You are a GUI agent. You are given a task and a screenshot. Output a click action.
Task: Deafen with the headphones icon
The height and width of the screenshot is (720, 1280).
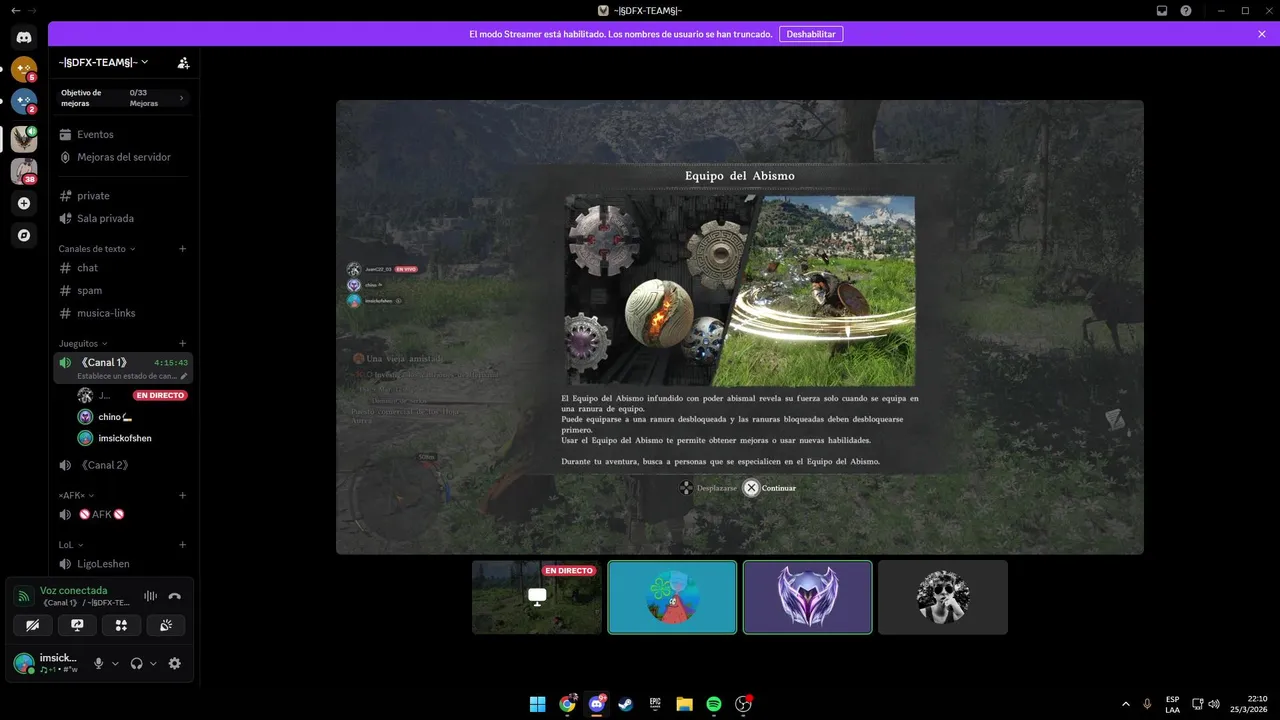[137, 663]
